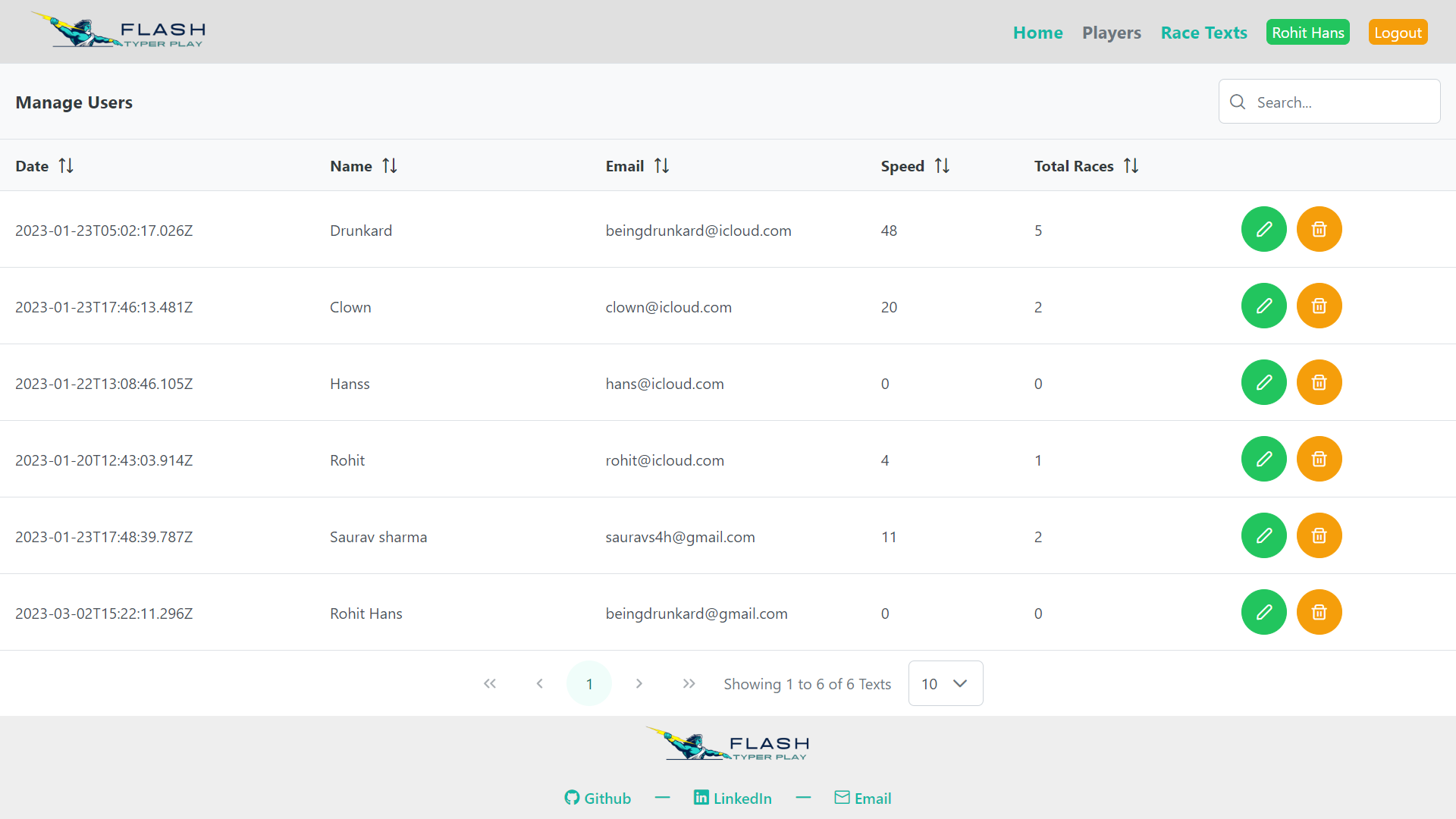Open the Github footer link
The width and height of the screenshot is (1456, 819).
pos(598,798)
